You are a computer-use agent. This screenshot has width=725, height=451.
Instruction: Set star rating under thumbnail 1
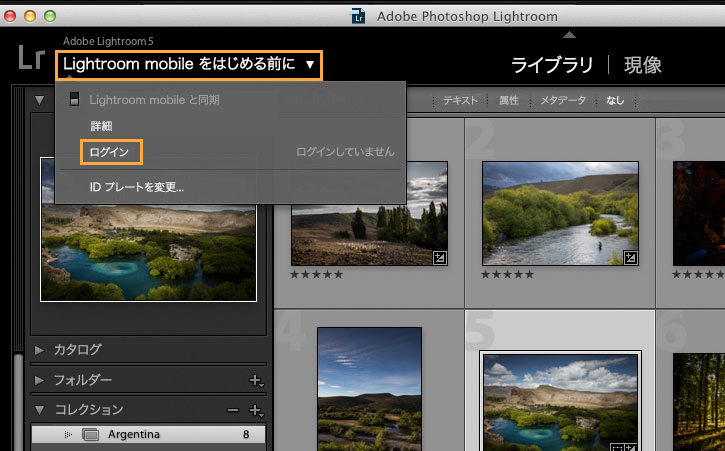pyautogui.click(x=317, y=275)
